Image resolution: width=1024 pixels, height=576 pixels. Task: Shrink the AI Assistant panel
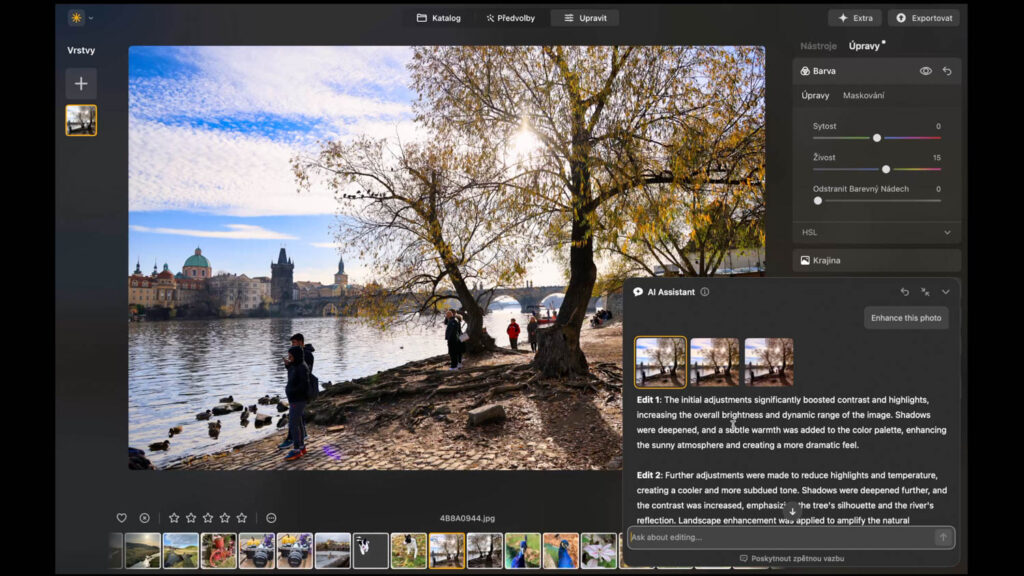[x=925, y=292]
